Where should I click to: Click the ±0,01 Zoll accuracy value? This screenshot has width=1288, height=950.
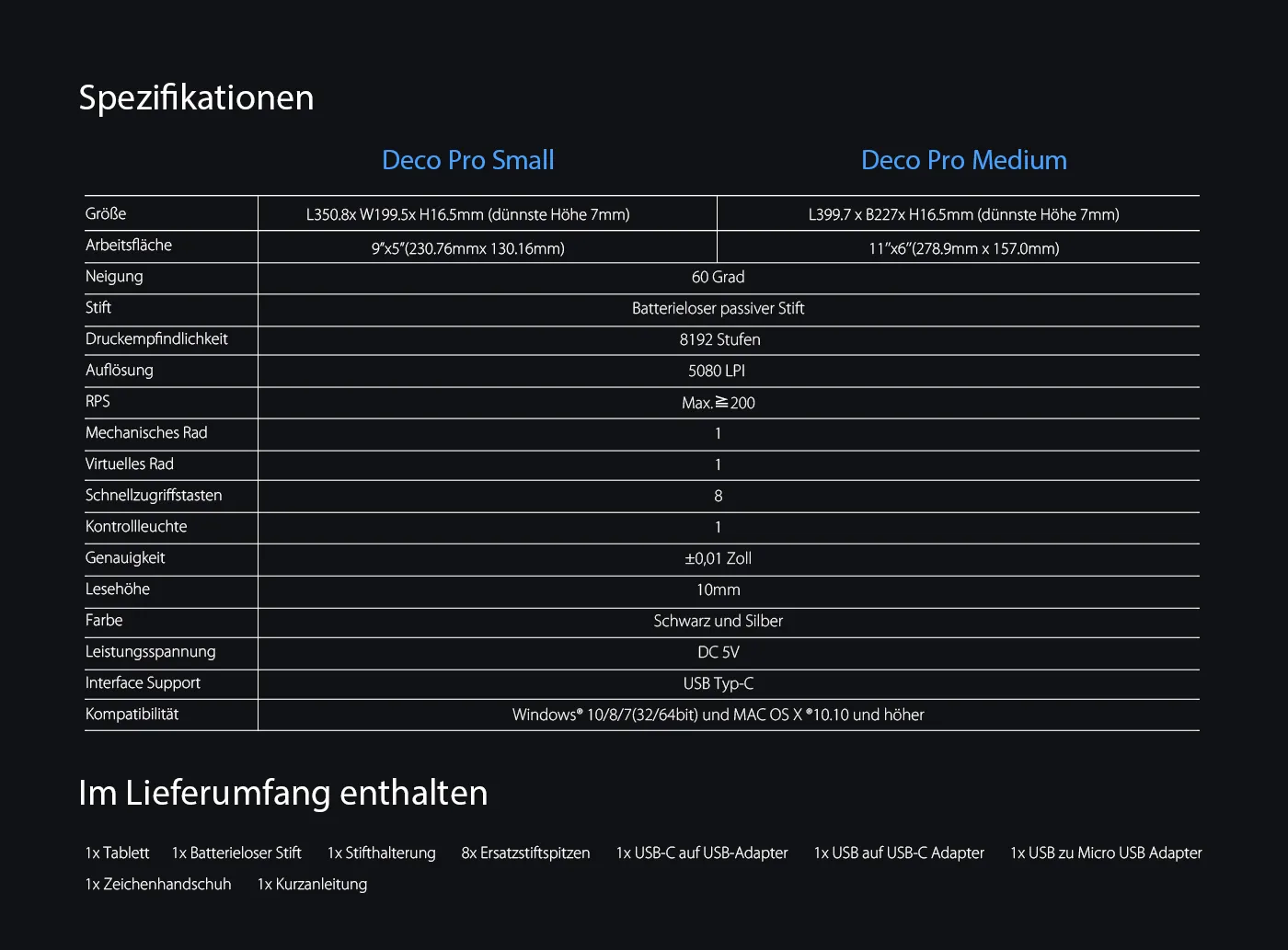pos(718,558)
